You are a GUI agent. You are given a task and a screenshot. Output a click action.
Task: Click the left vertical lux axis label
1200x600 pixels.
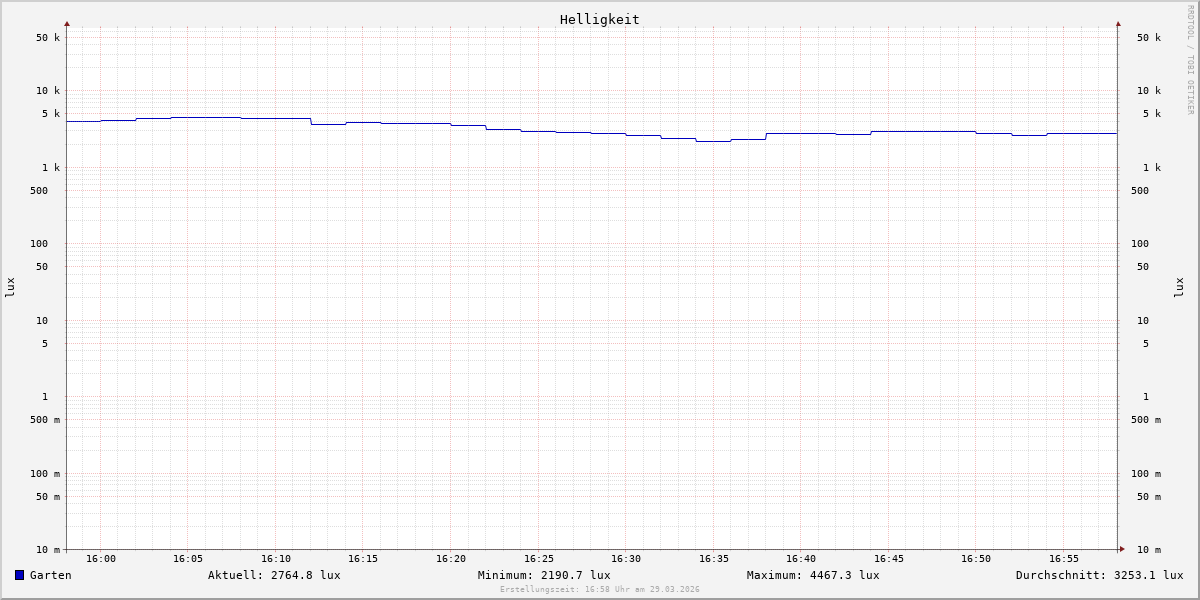[10, 287]
